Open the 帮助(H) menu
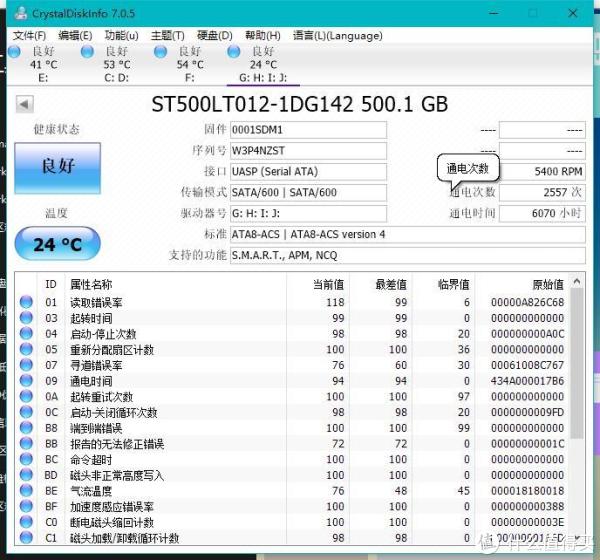The image size is (600, 560). click(x=262, y=36)
